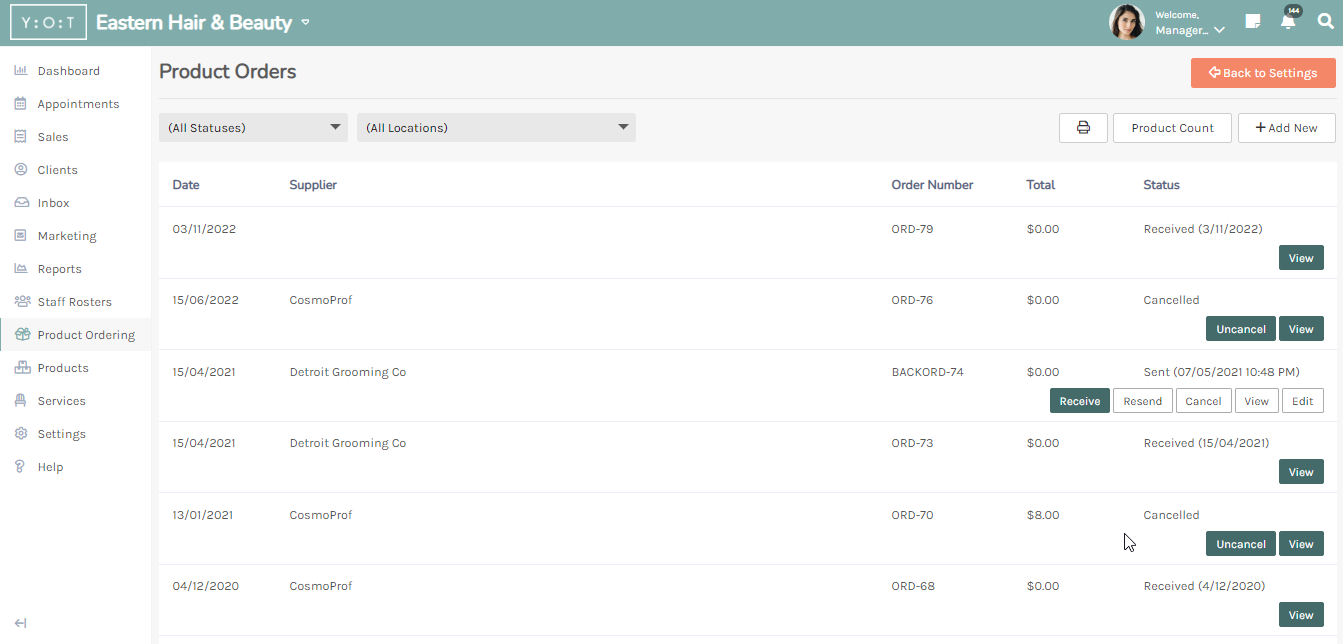Open Appointments menu item
The width and height of the screenshot is (1343, 644).
(78, 104)
